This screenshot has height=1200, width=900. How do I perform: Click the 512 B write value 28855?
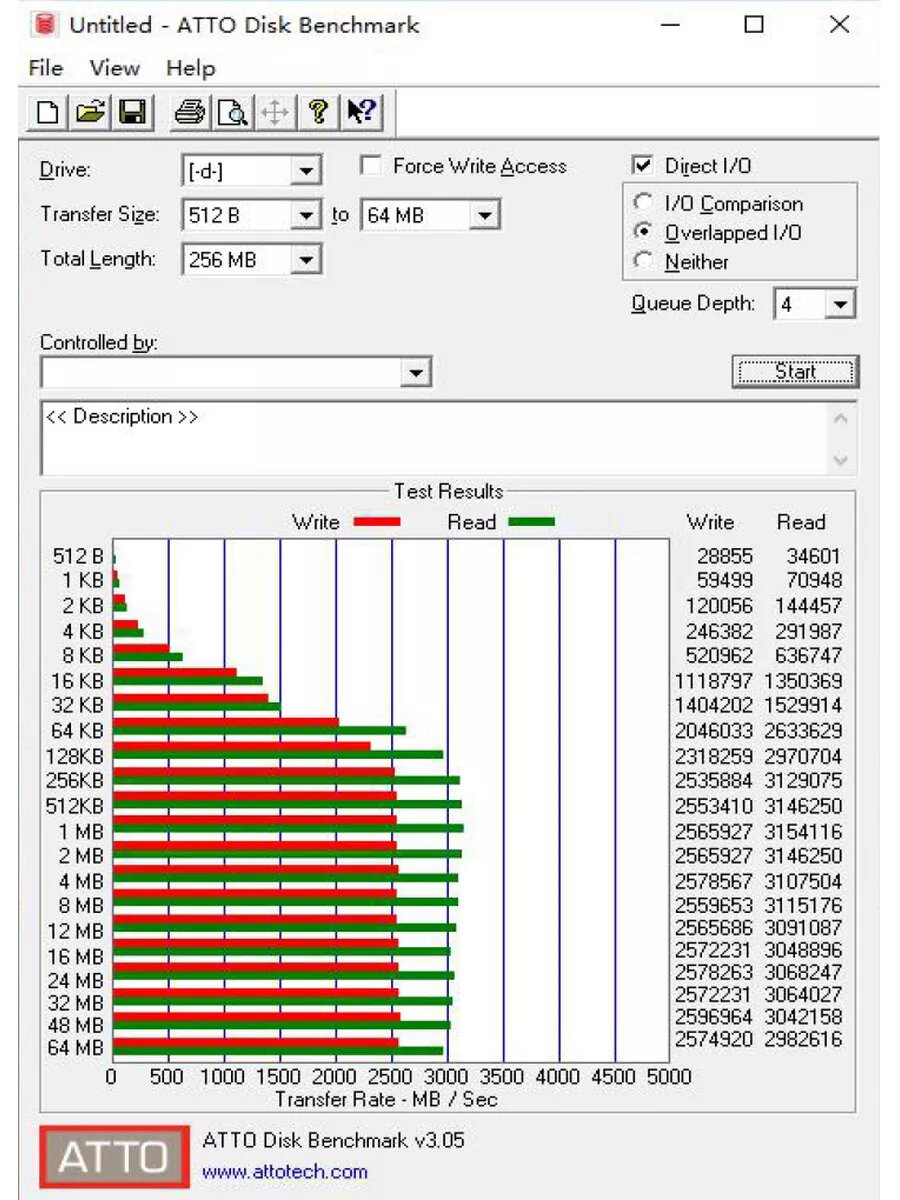[725, 556]
